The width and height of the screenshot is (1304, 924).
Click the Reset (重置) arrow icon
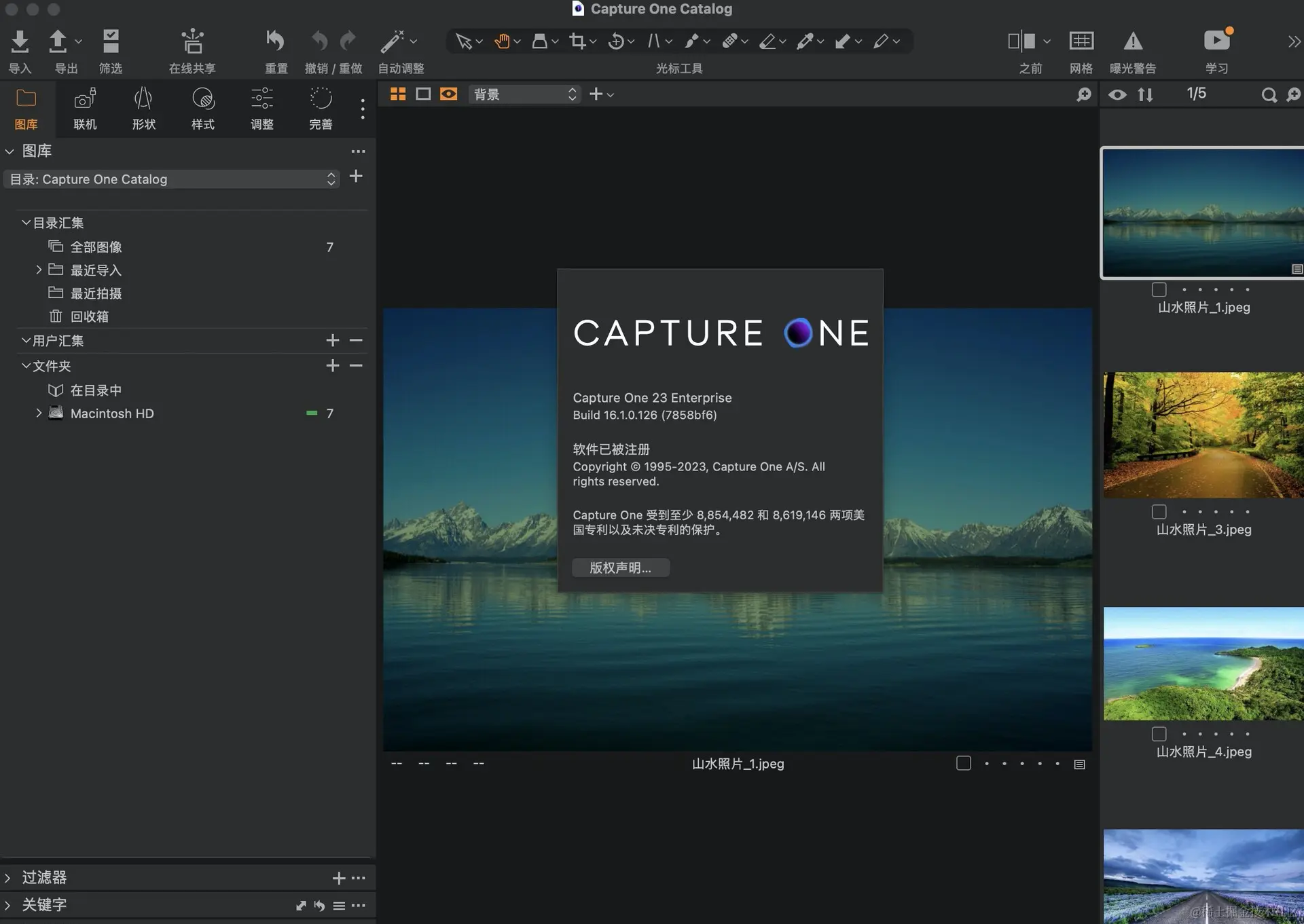(275, 42)
